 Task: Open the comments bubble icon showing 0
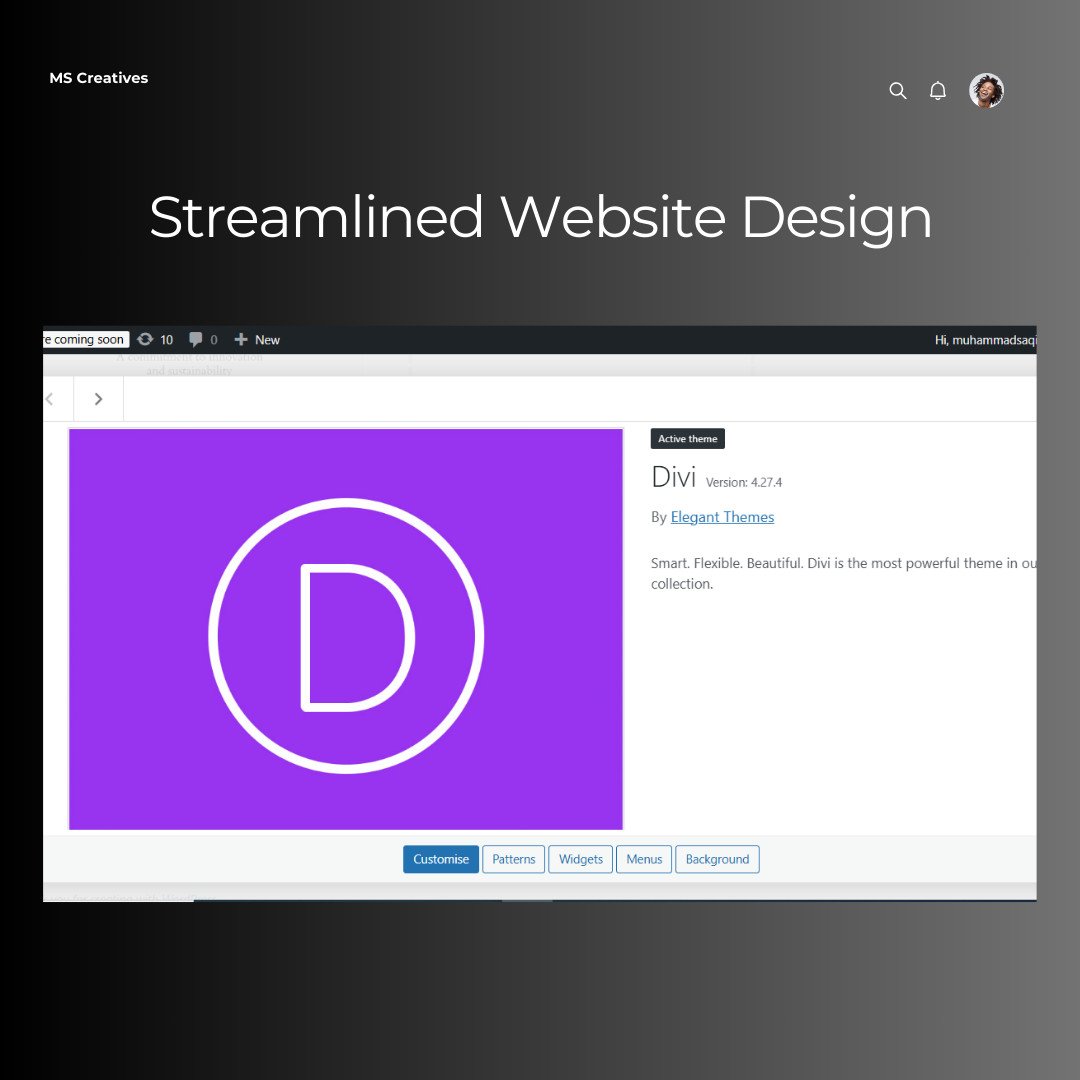(x=203, y=340)
